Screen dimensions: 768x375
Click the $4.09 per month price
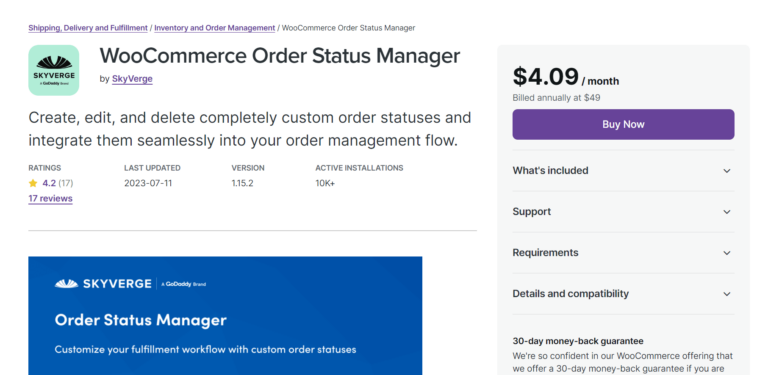(x=566, y=77)
